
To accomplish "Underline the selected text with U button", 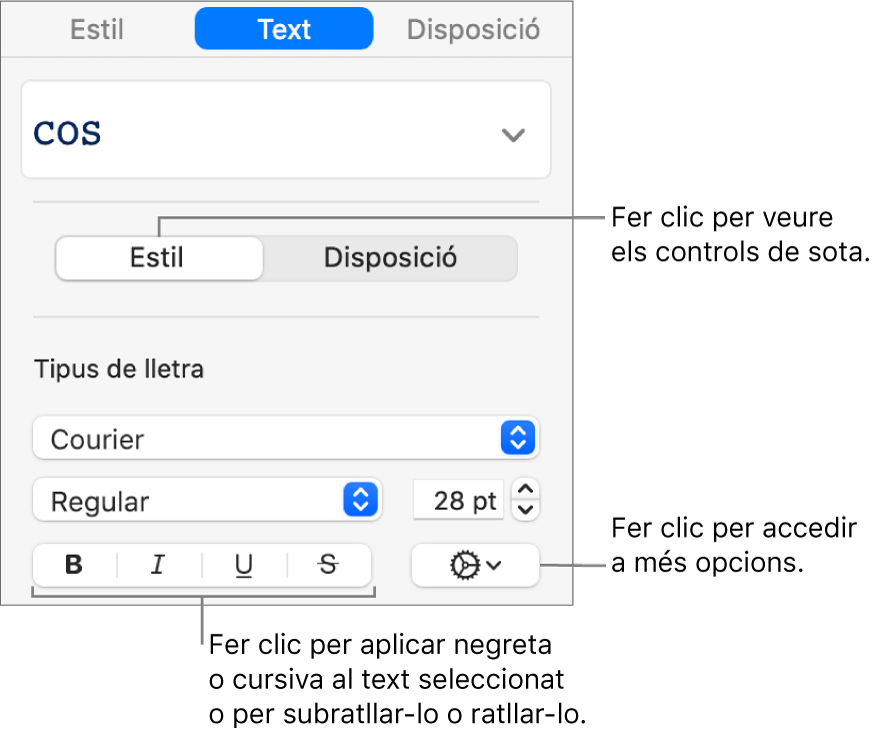I will 244,565.
